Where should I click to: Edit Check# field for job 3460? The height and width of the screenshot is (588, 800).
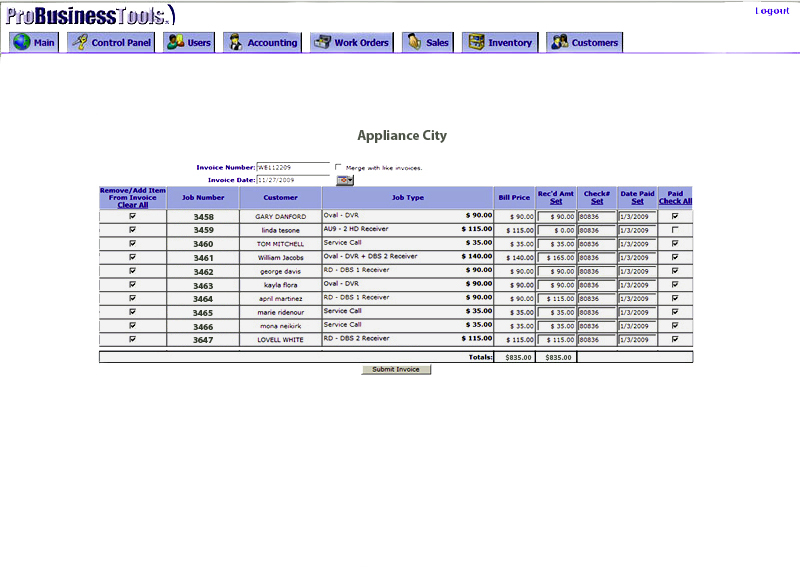click(597, 244)
